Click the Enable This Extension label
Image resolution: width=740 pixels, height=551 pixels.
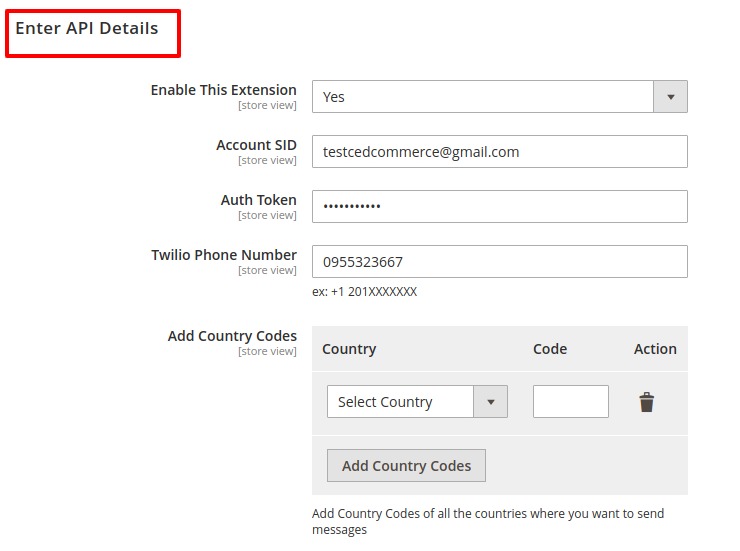click(x=224, y=90)
